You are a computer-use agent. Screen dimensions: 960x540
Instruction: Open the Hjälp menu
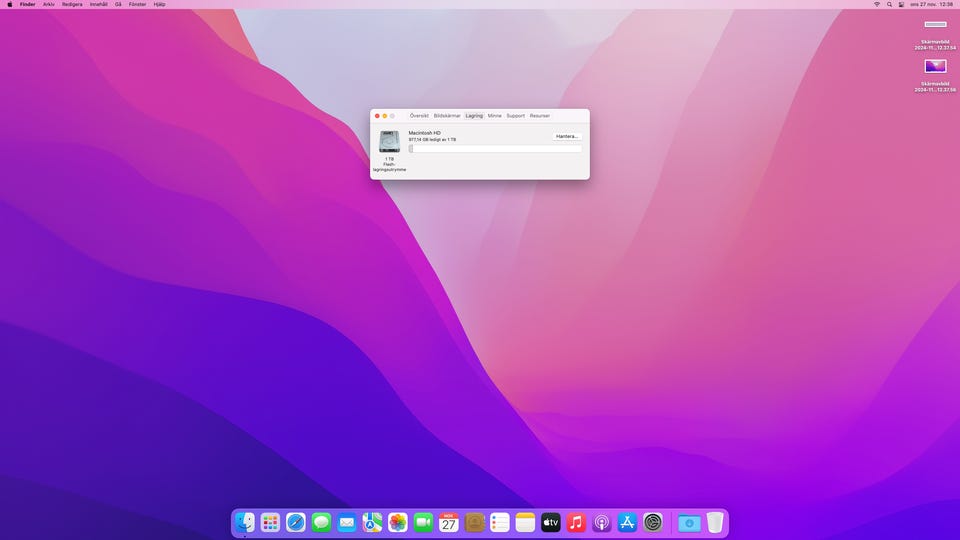coord(159,4)
